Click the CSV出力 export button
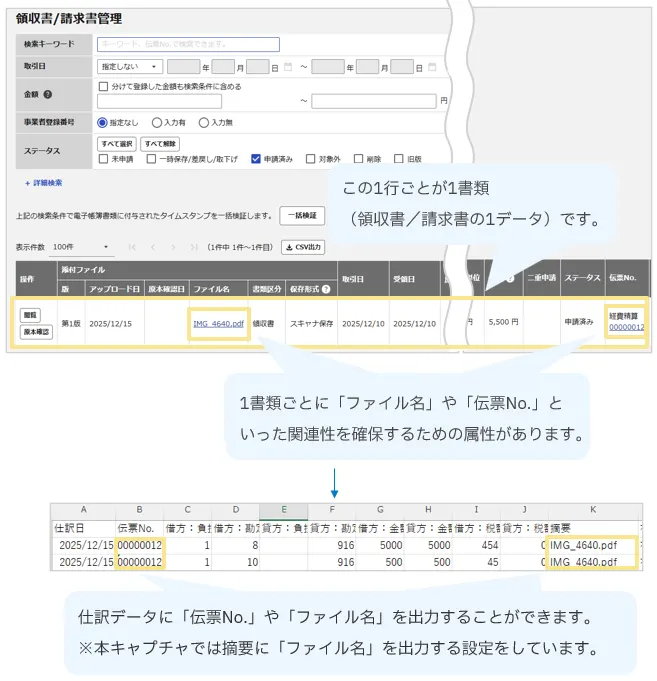 click(303, 247)
